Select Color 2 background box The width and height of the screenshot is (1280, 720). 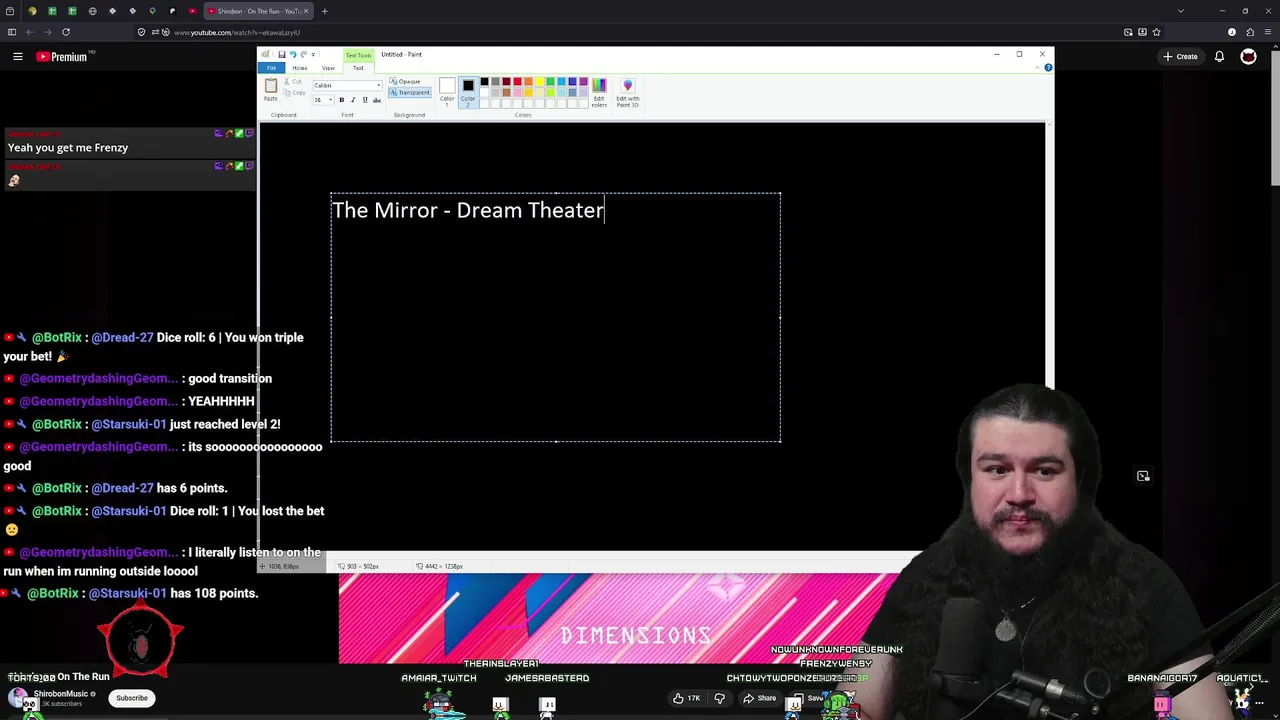pyautogui.click(x=468, y=90)
